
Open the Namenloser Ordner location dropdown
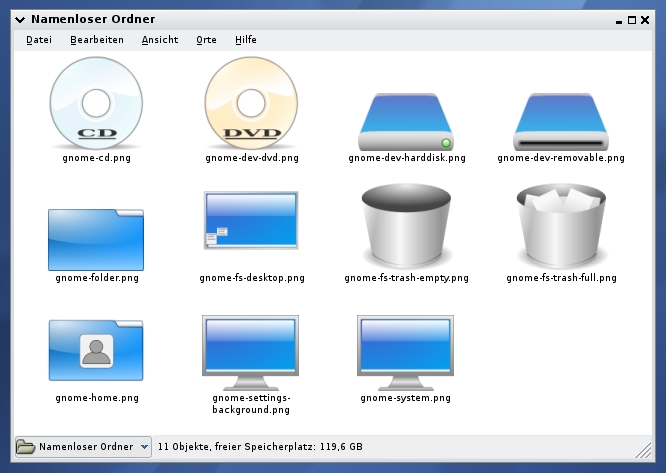click(83, 447)
